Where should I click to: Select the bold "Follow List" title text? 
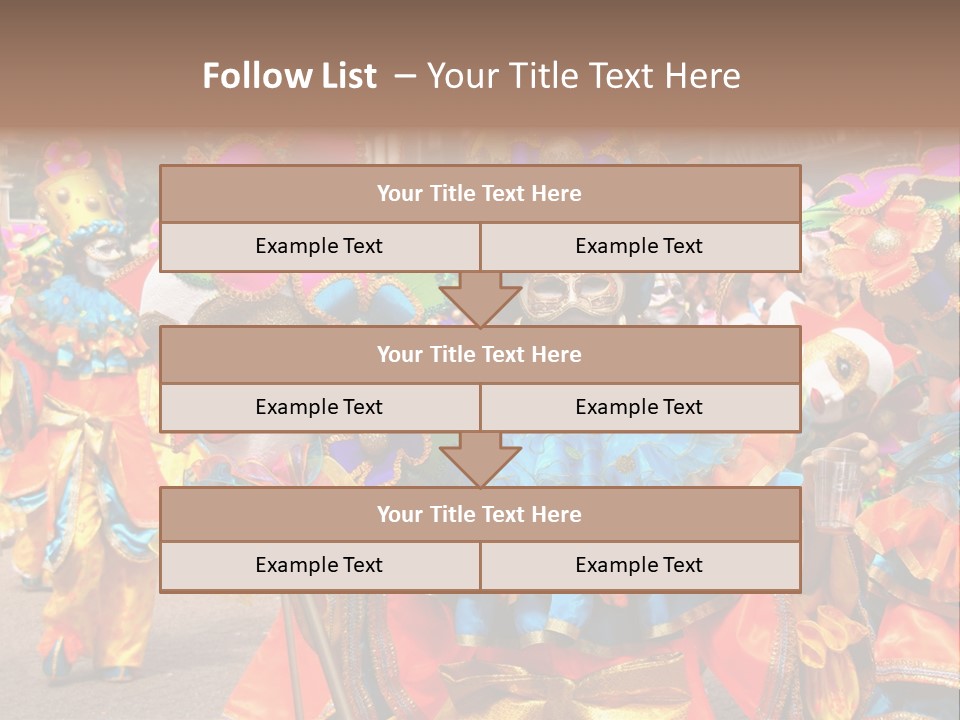click(290, 76)
